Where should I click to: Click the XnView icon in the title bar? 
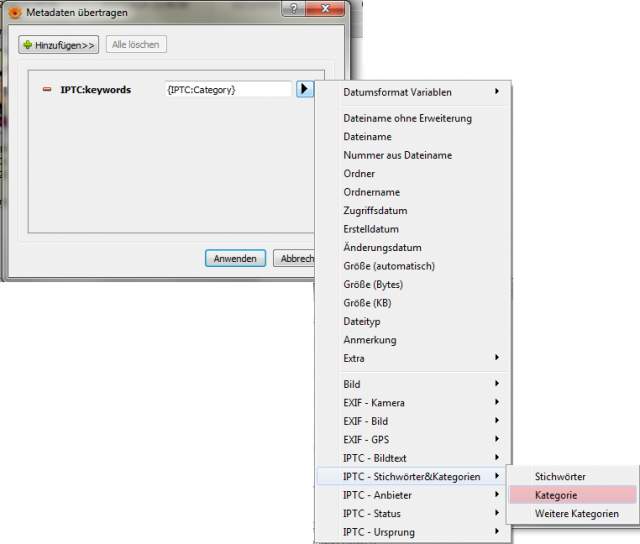[15, 13]
